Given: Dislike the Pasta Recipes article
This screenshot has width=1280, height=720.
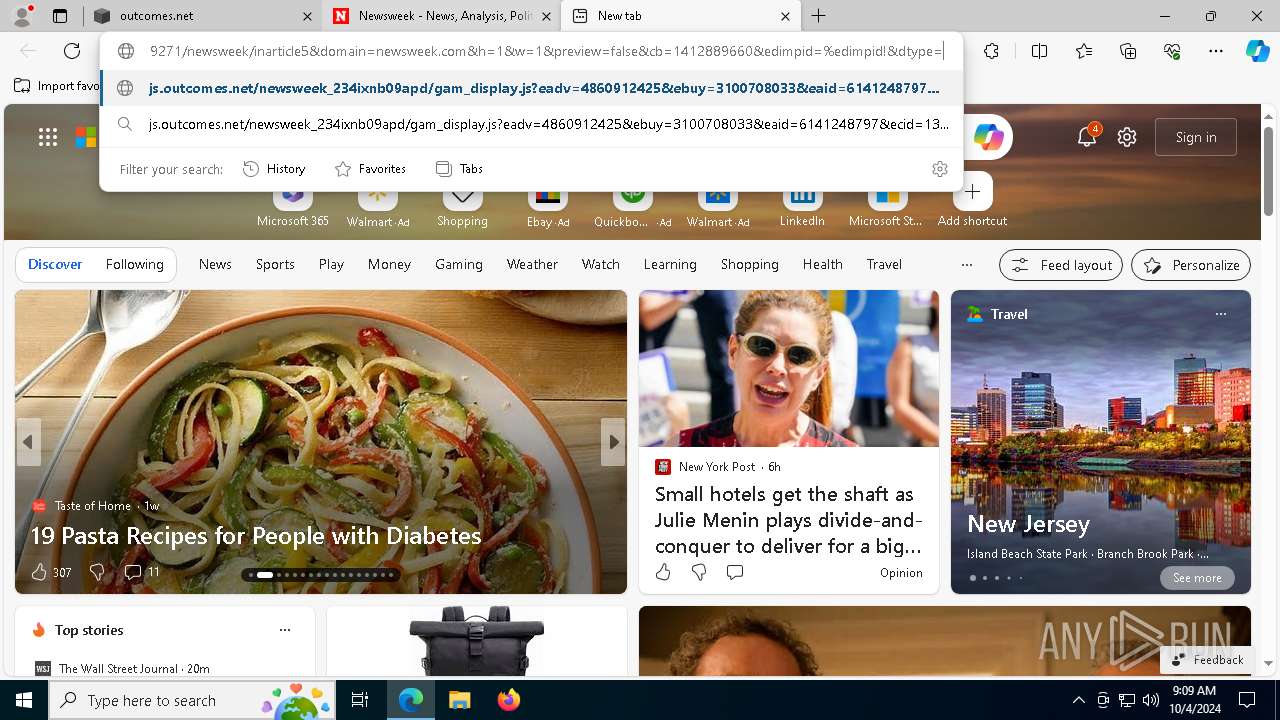Looking at the screenshot, I should (97, 572).
